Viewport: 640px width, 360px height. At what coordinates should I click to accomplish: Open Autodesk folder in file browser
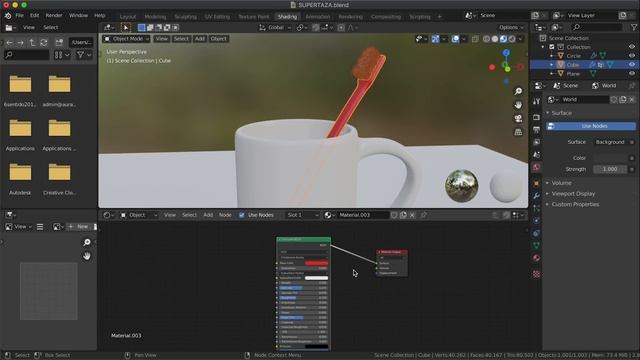20,178
